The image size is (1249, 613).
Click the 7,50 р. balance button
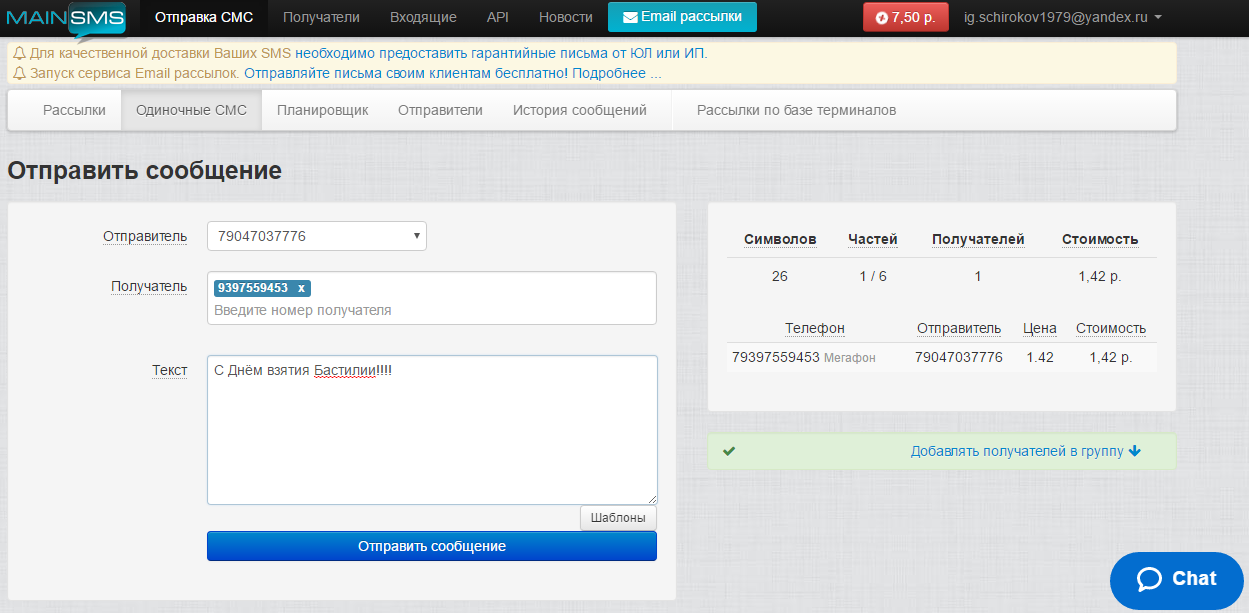pos(905,17)
